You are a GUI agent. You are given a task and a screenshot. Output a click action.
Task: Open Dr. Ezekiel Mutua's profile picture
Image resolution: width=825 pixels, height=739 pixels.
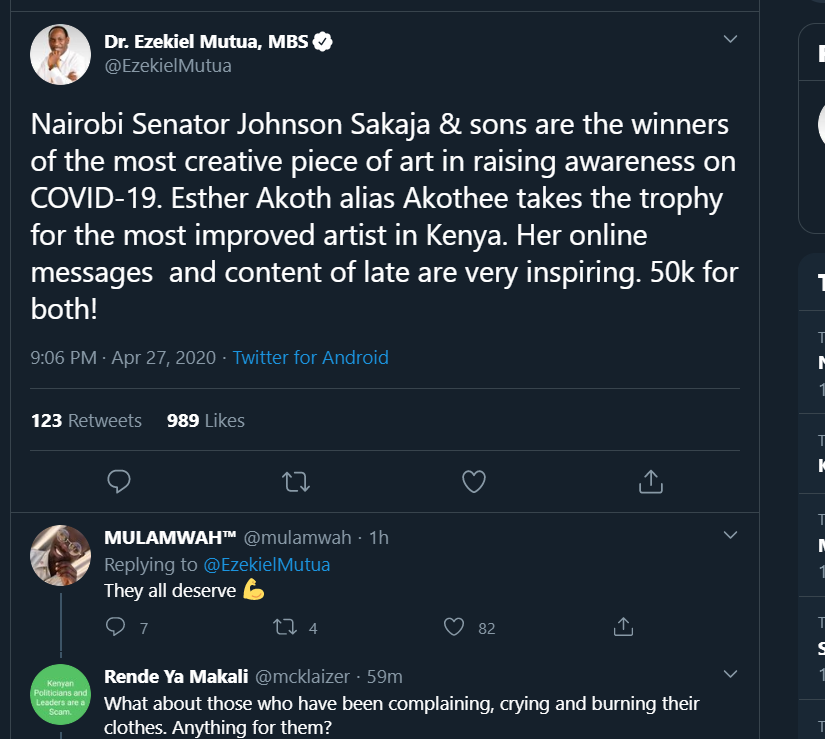pyautogui.click(x=60, y=53)
